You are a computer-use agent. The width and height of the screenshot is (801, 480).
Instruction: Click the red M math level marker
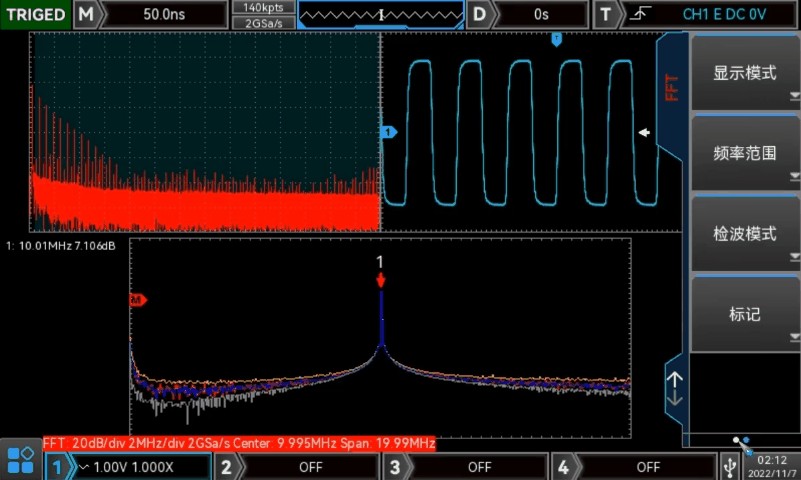[x=138, y=299]
